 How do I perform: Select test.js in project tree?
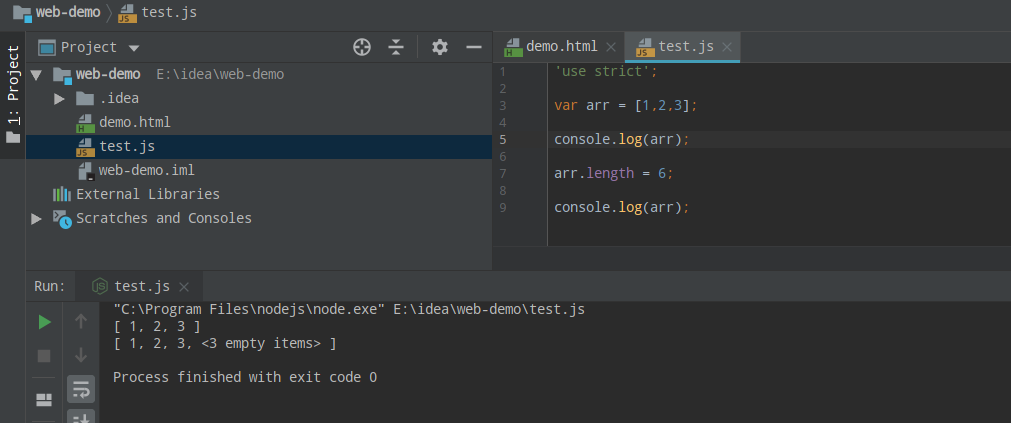point(127,146)
